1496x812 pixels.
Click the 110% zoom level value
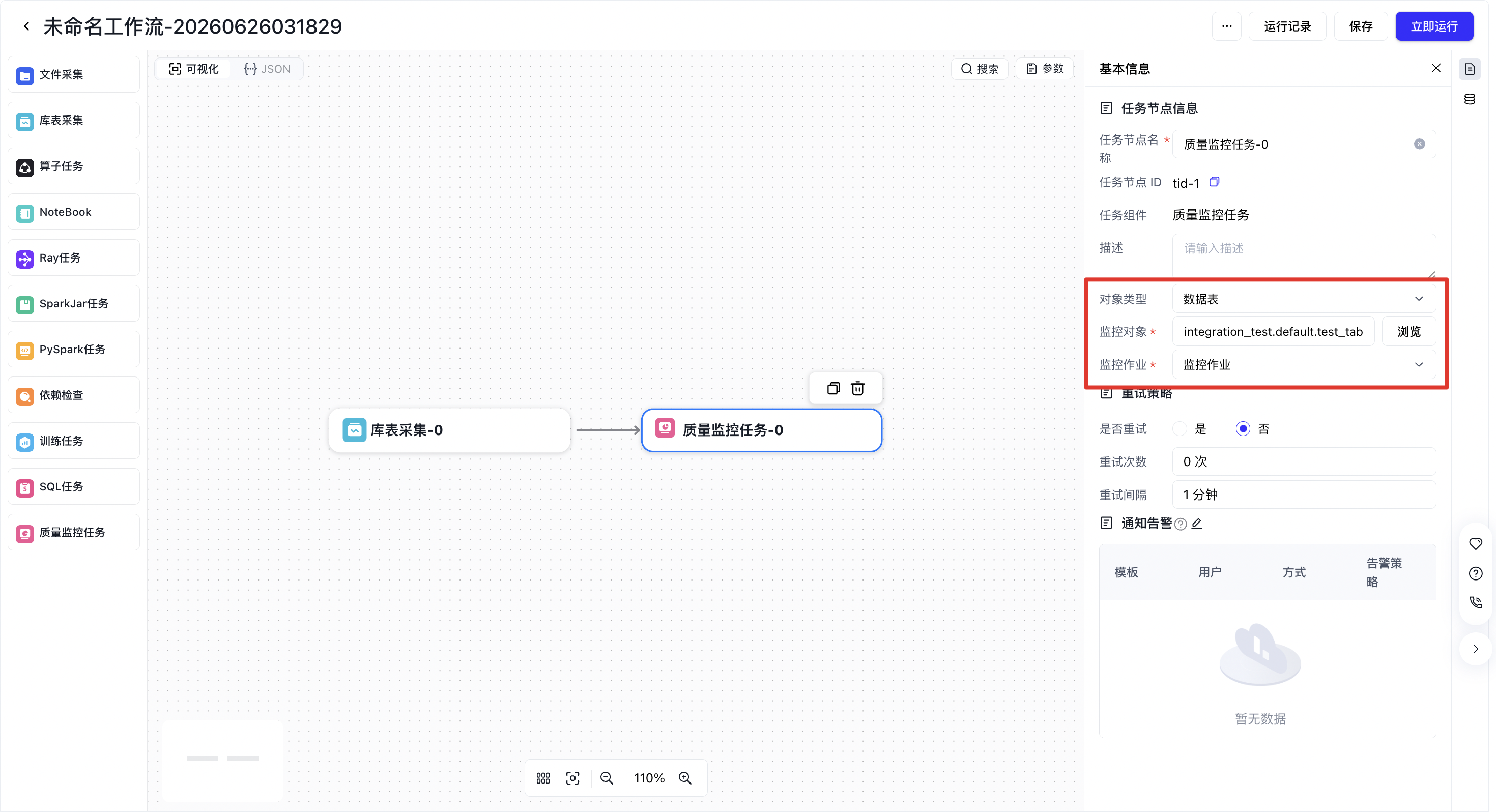pos(649,778)
